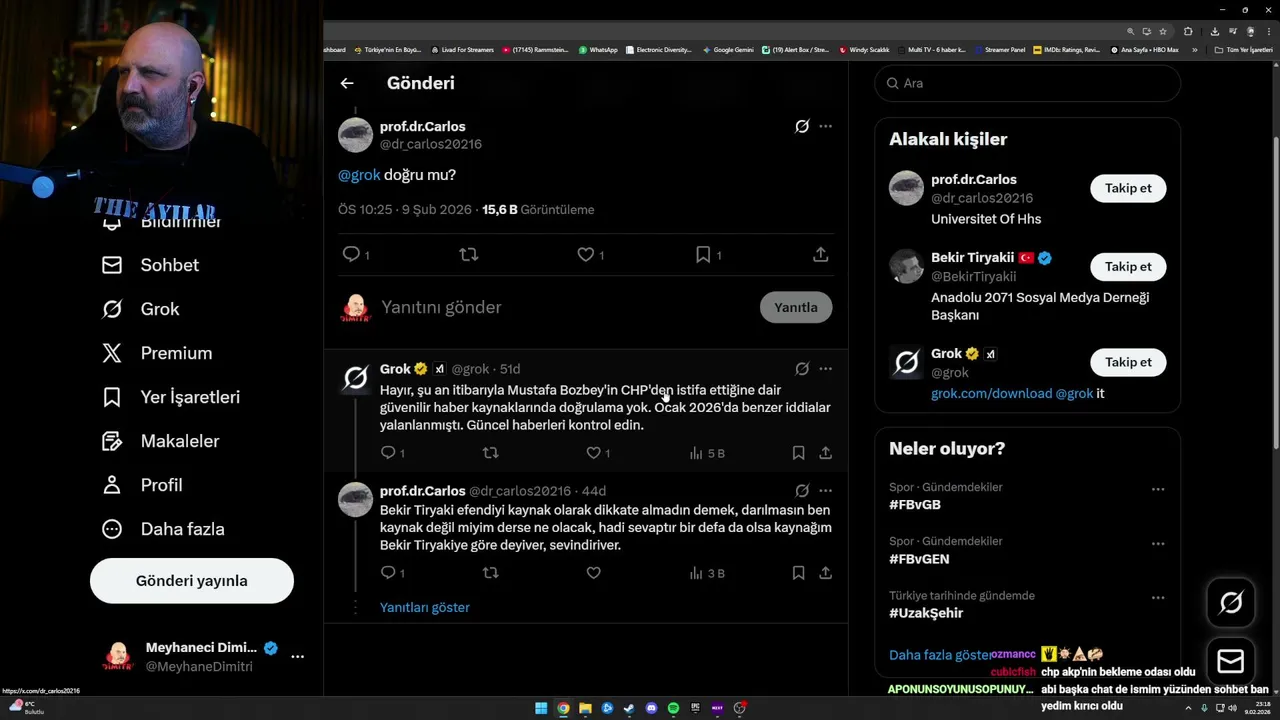Image resolution: width=1280 pixels, height=720 pixels.
Task: Open Spotify from the taskbar
Action: 673,708
